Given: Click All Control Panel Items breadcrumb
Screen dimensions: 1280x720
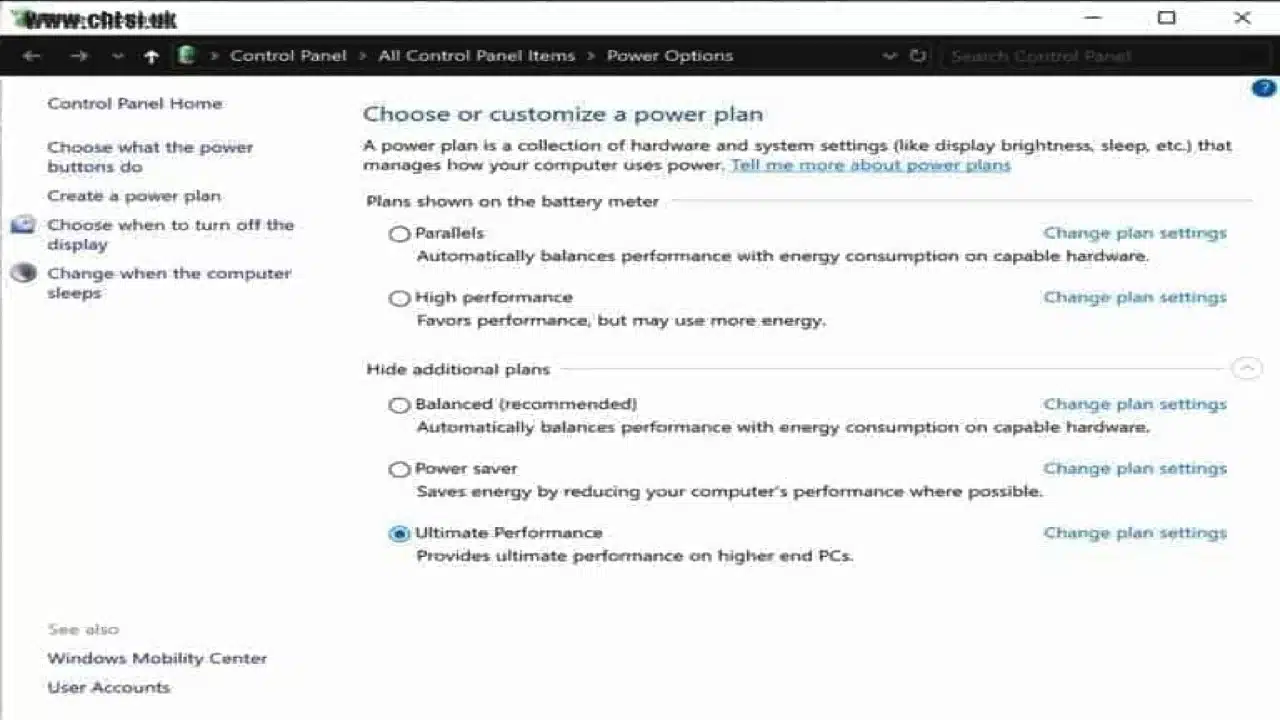Looking at the screenshot, I should tap(476, 56).
